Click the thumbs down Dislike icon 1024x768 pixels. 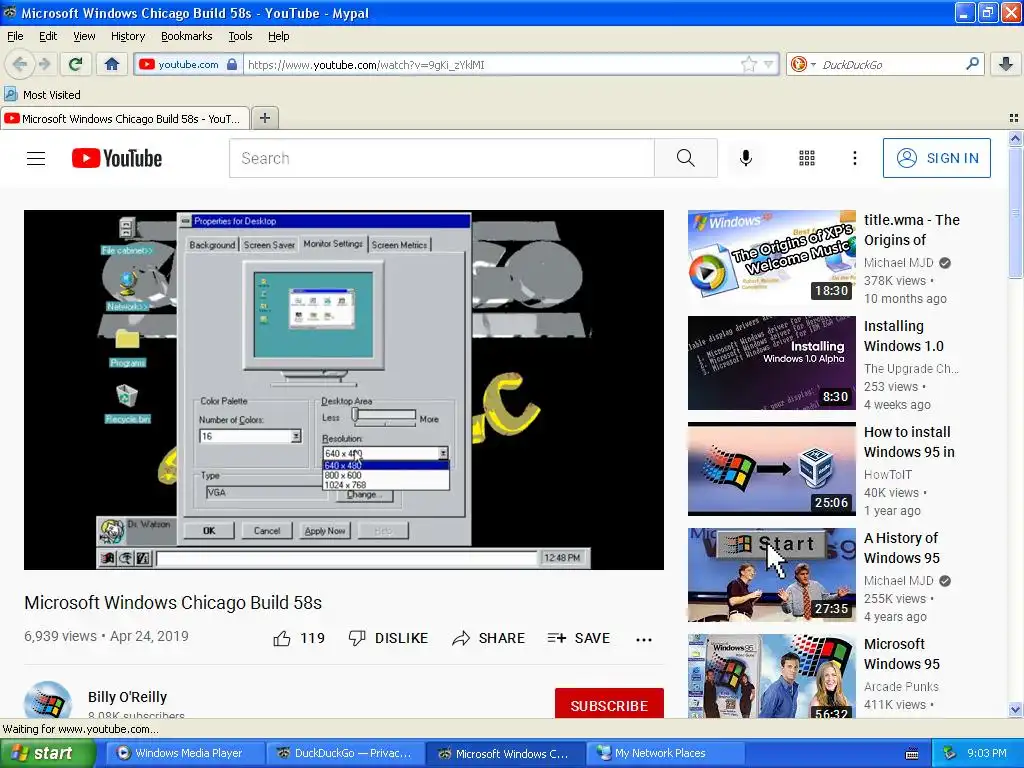pos(357,638)
